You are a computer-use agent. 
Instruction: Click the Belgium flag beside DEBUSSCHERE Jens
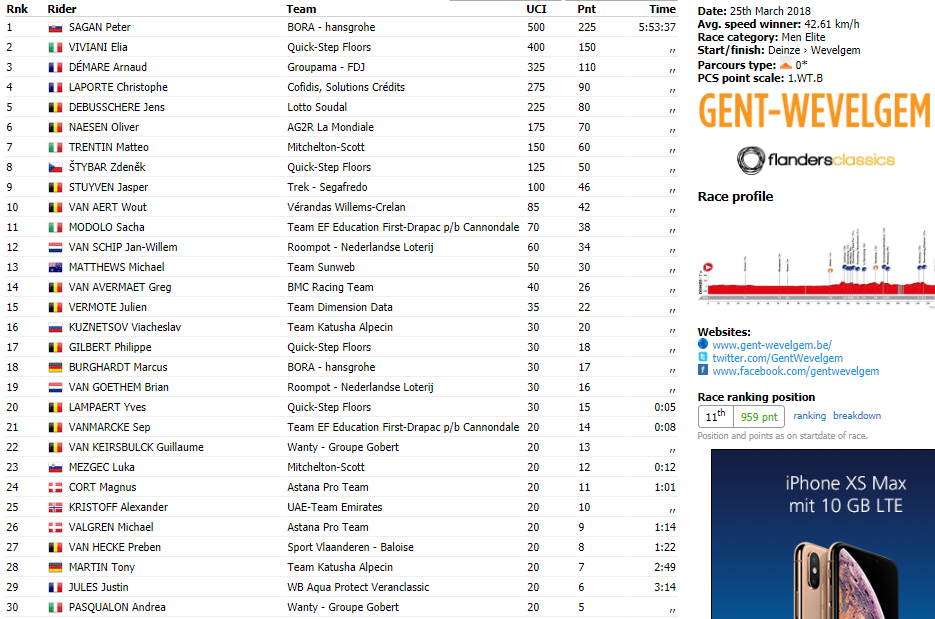coord(55,107)
